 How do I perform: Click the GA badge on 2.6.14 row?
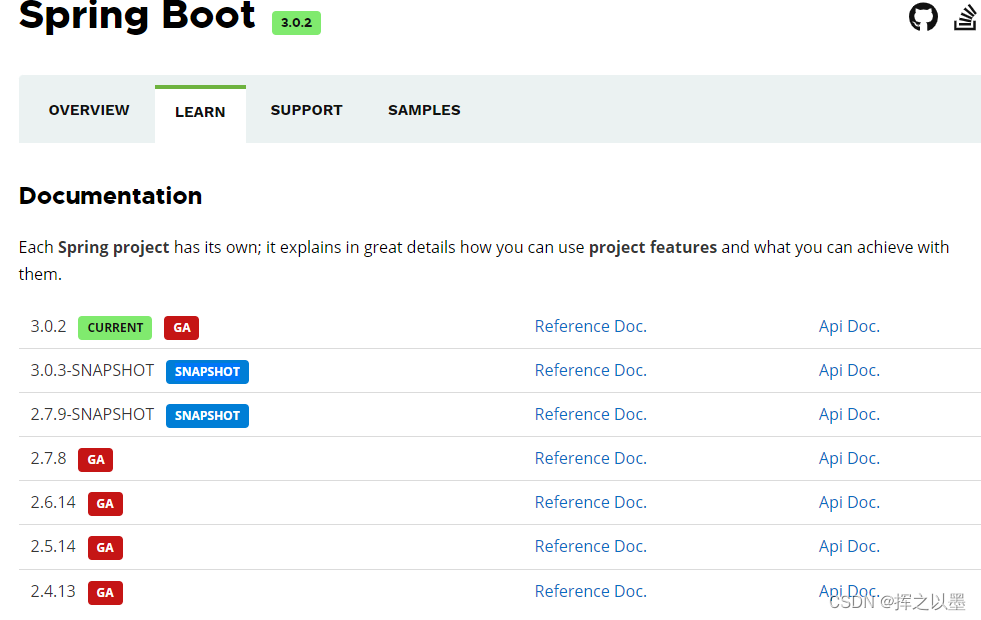pos(105,504)
